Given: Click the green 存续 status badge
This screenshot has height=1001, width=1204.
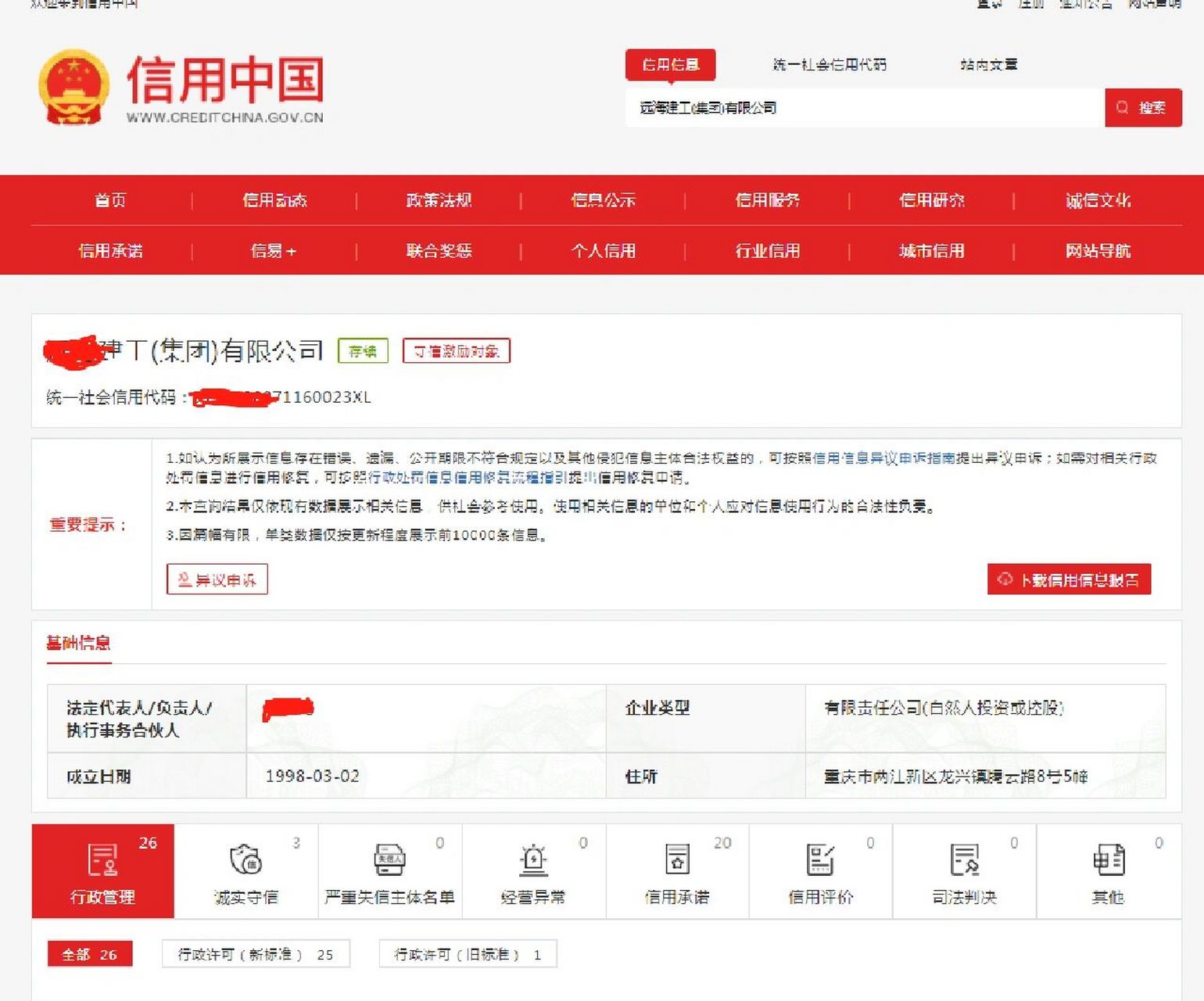Looking at the screenshot, I should tap(363, 351).
